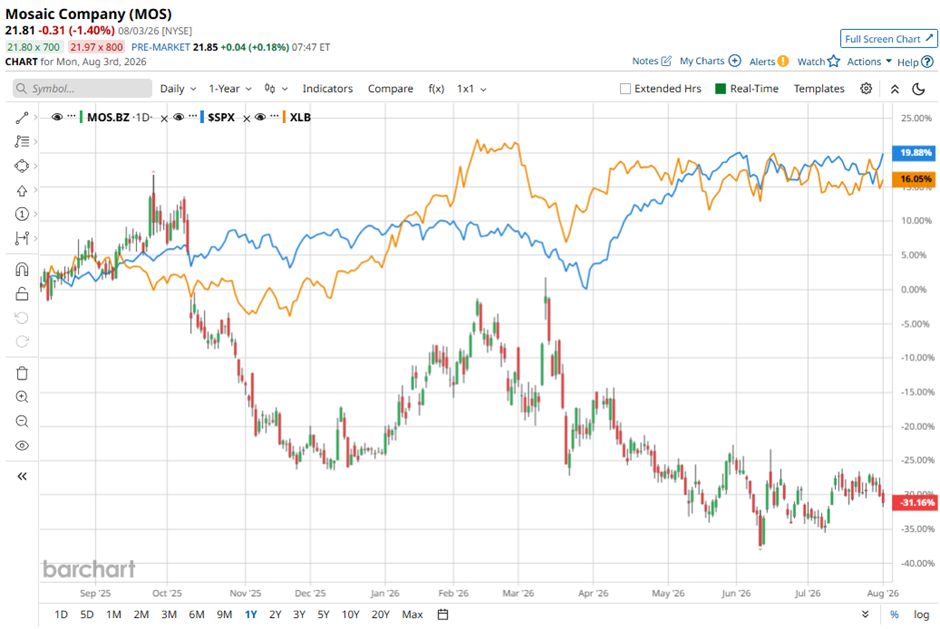
Task: Open the custom date range calendar
Action: (x=443, y=614)
